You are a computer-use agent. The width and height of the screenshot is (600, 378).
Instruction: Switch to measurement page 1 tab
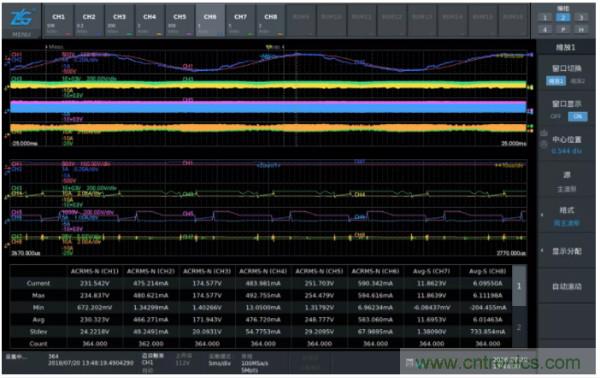(x=519, y=285)
